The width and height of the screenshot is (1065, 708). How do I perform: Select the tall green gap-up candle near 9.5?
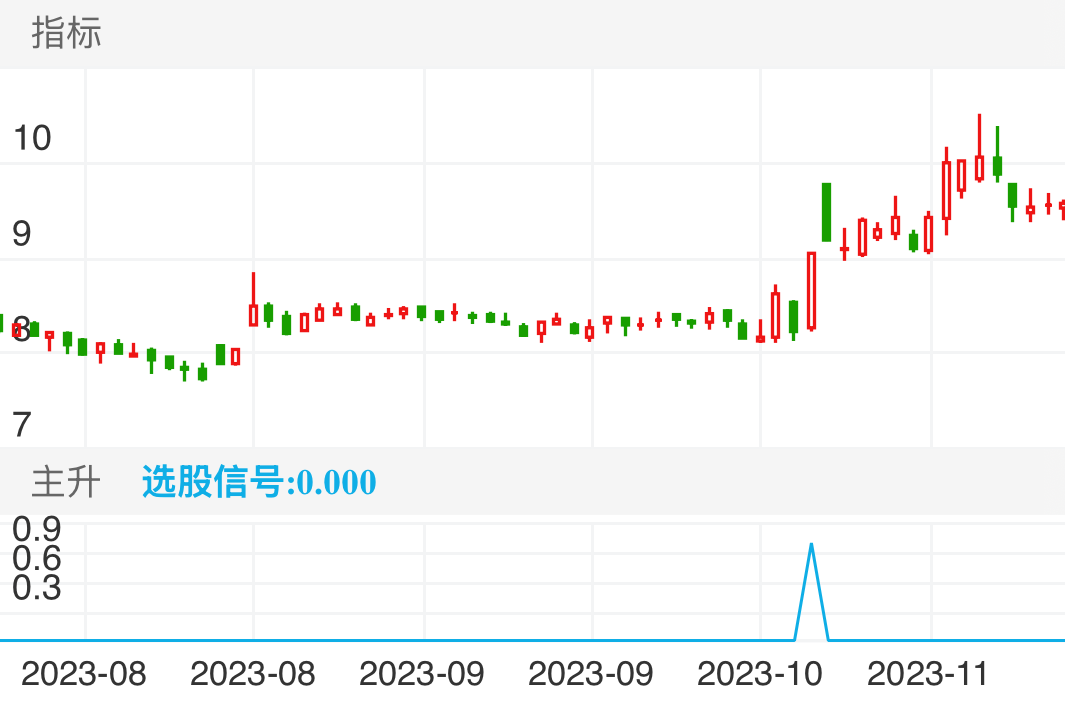point(827,212)
